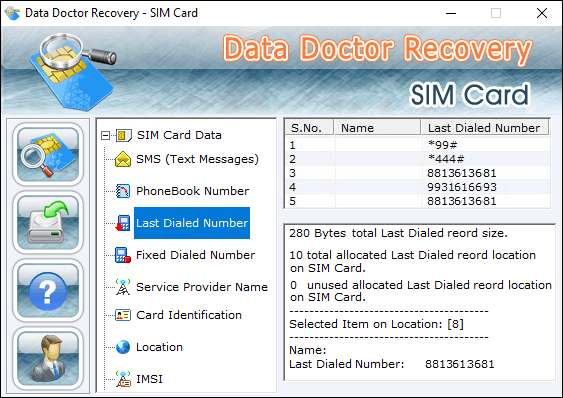
Task: Select row 5 number 8813613681
Action: click(x=418, y=201)
